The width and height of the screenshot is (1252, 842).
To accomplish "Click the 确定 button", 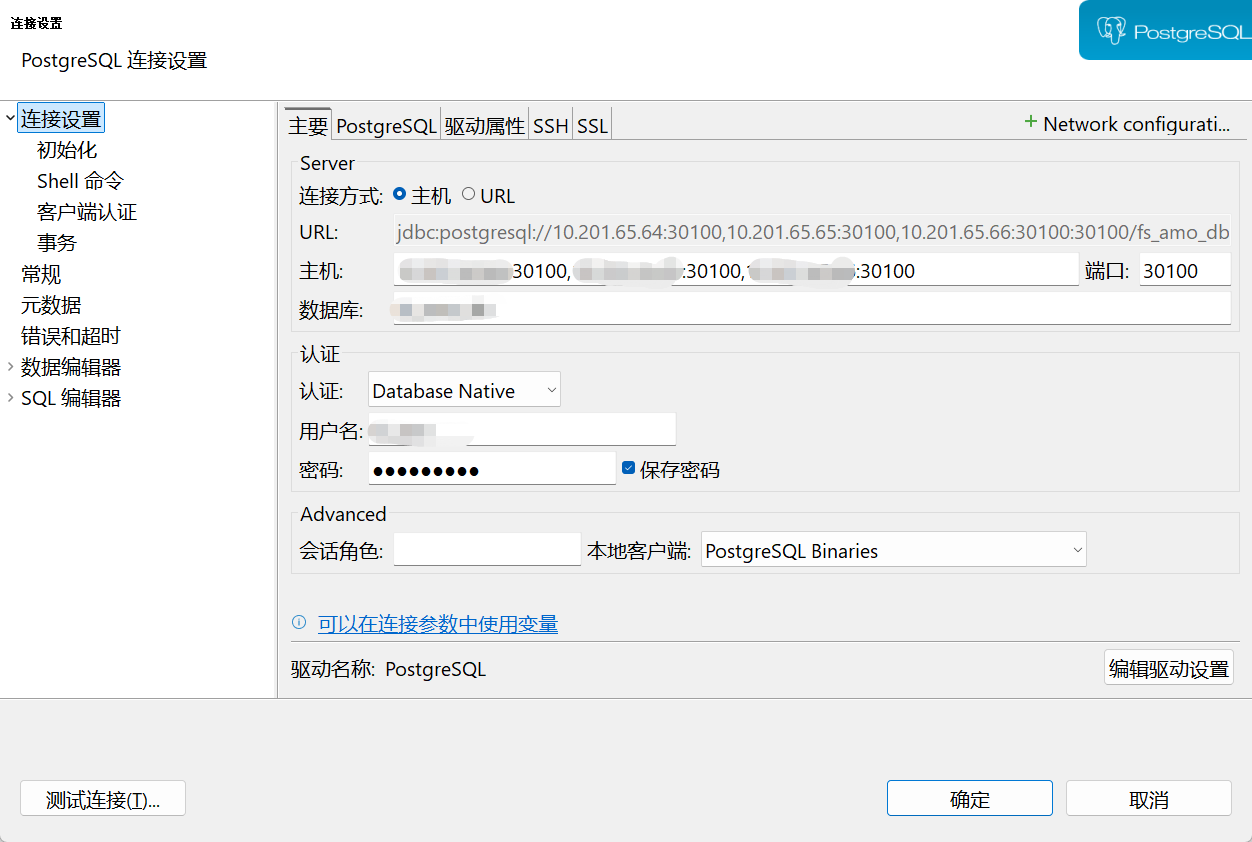I will pos(969,799).
